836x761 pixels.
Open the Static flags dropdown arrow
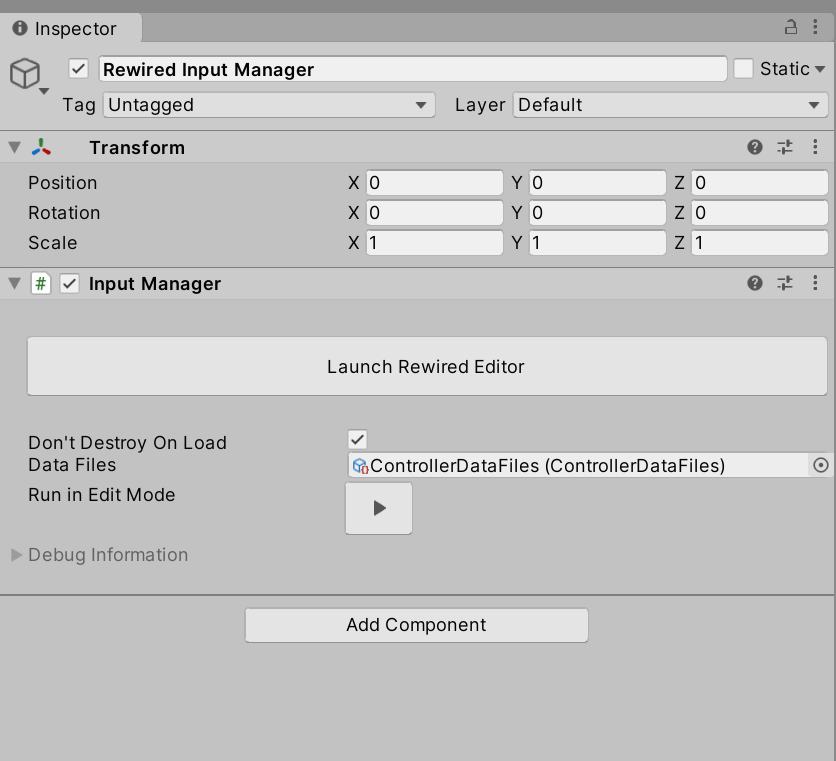820,69
